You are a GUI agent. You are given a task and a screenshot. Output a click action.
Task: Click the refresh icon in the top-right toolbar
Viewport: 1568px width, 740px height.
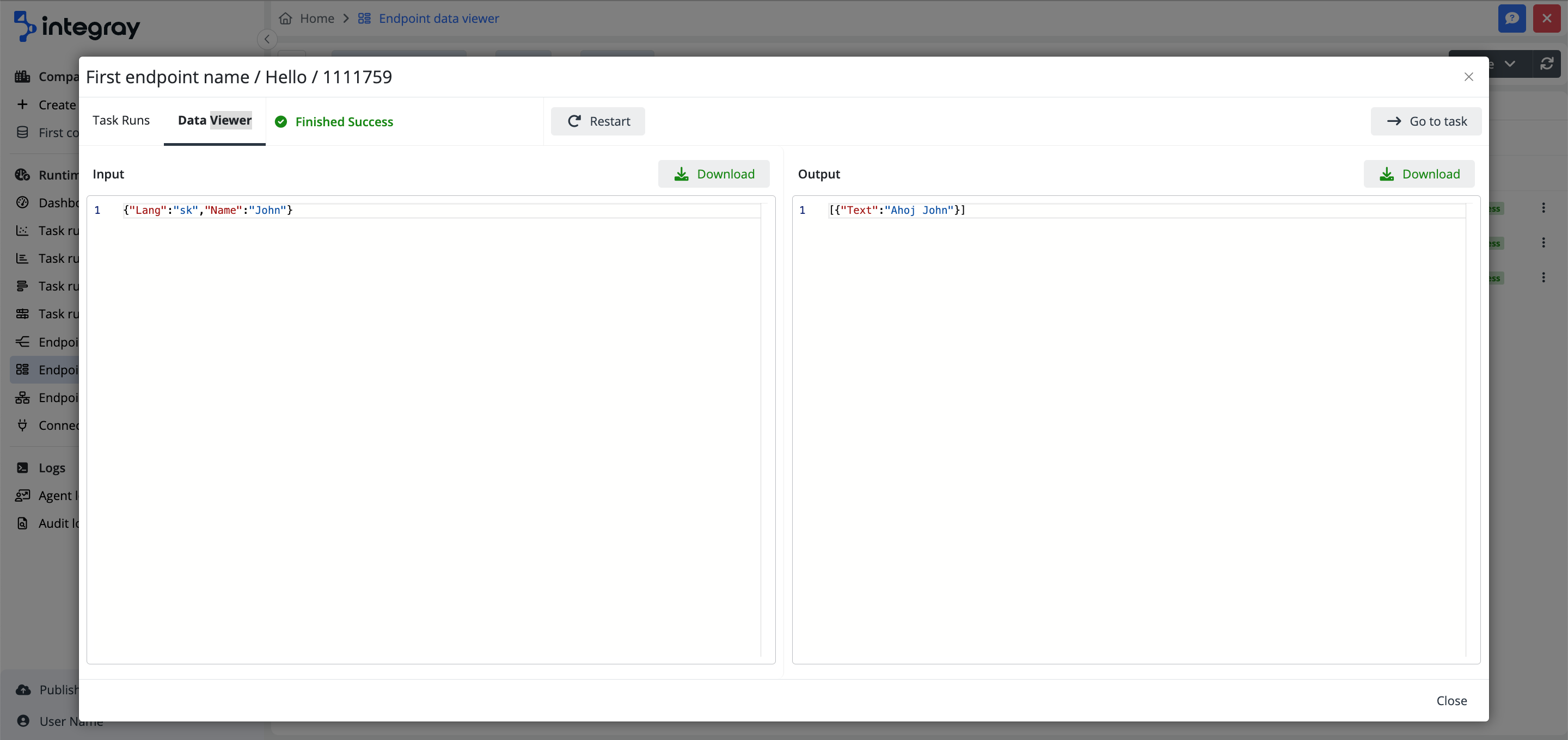(x=1548, y=63)
